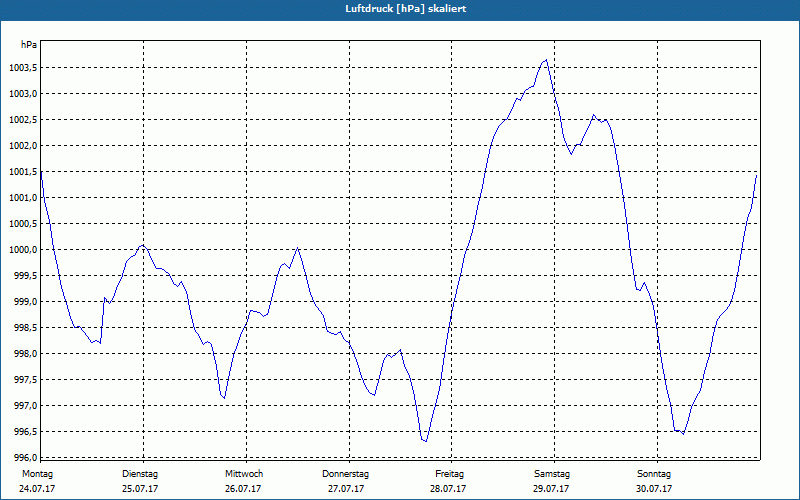
Task: Click the 1002,0 y-axis label
Action: coord(23,146)
